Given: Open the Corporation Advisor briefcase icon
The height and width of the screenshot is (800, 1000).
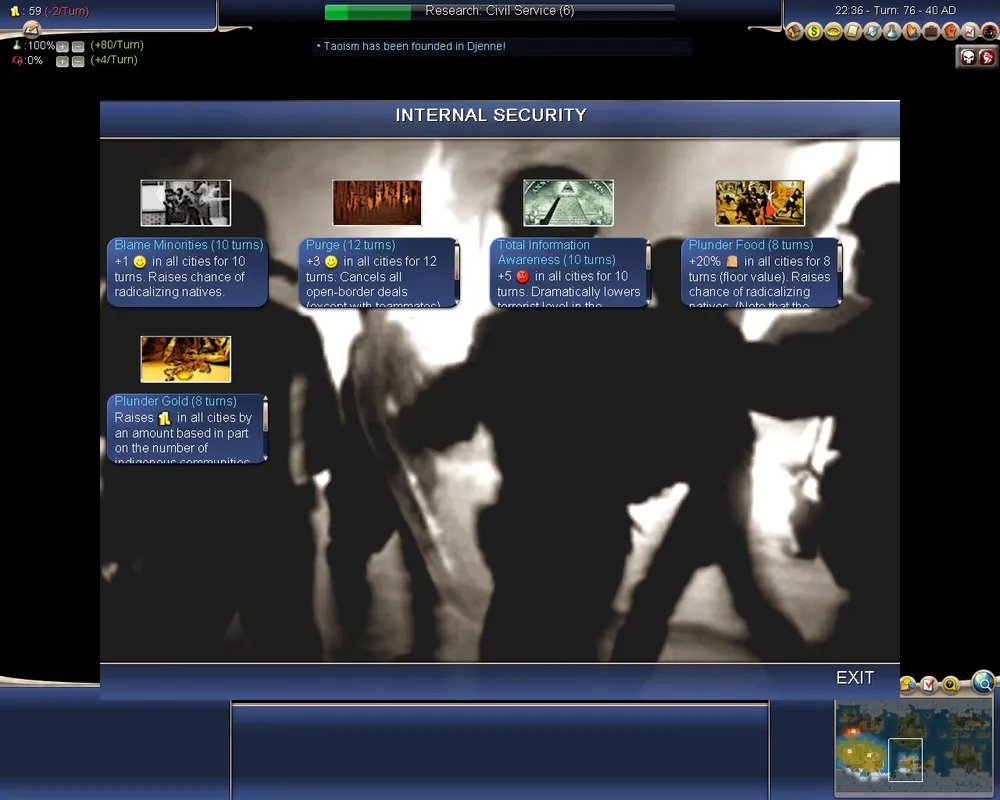Looking at the screenshot, I should [931, 32].
